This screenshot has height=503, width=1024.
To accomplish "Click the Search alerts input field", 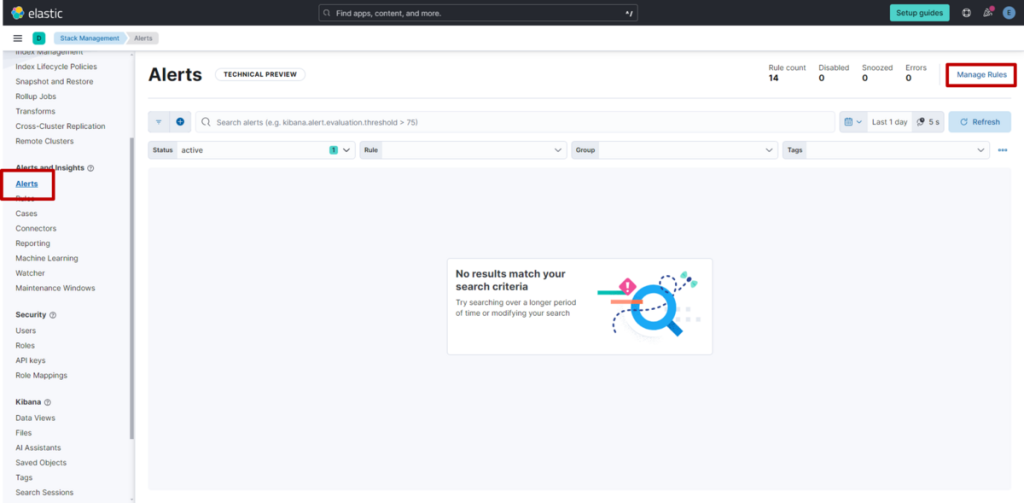I will tap(515, 122).
